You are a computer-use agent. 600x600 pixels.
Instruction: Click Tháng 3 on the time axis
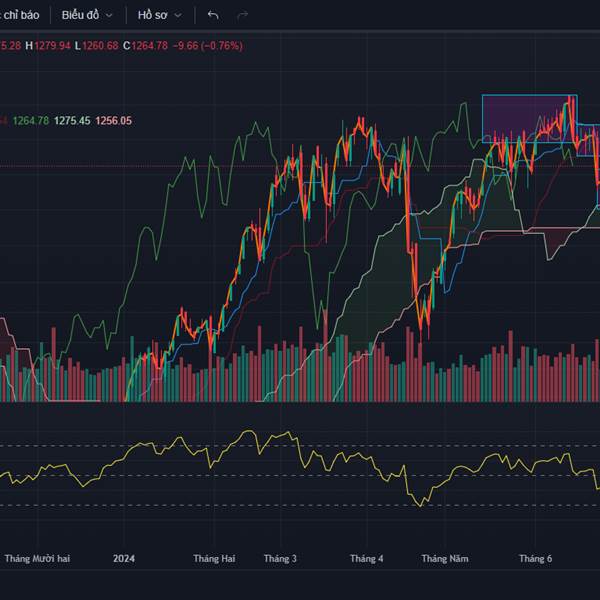tap(280, 558)
